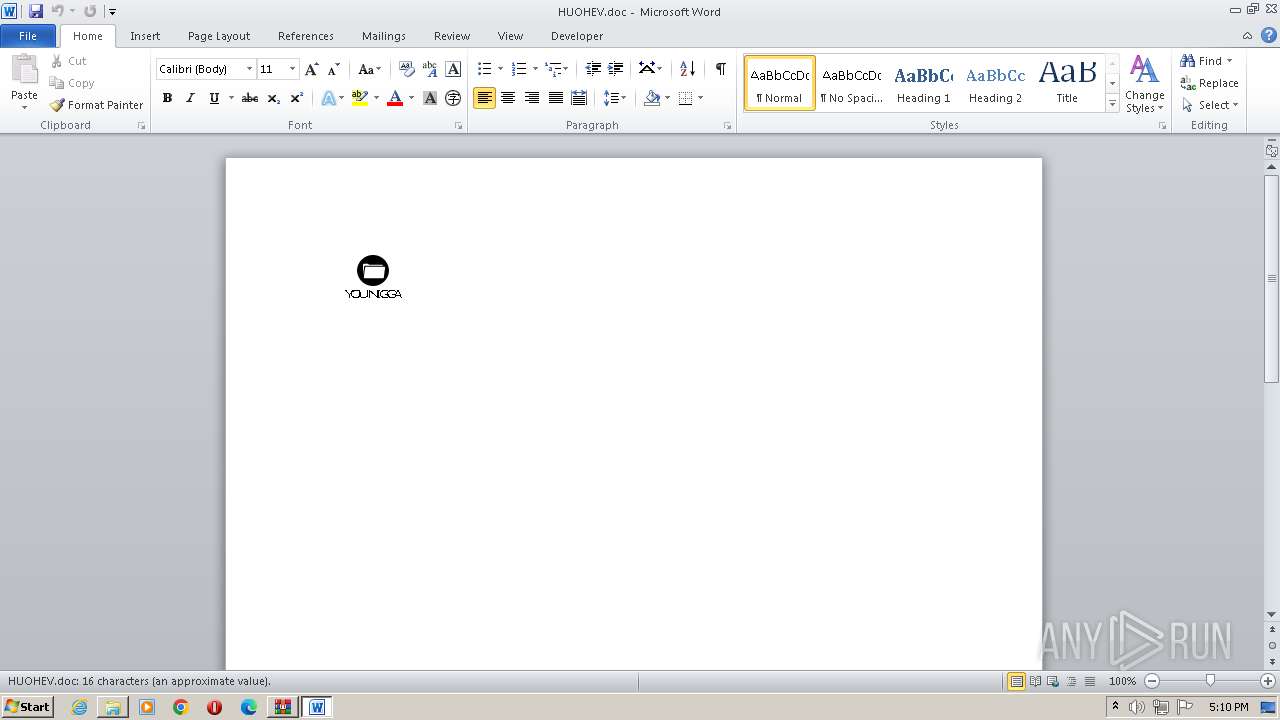The width and height of the screenshot is (1280, 720).
Task: Expand the Styles gallery More arrow
Action: [x=1112, y=104]
